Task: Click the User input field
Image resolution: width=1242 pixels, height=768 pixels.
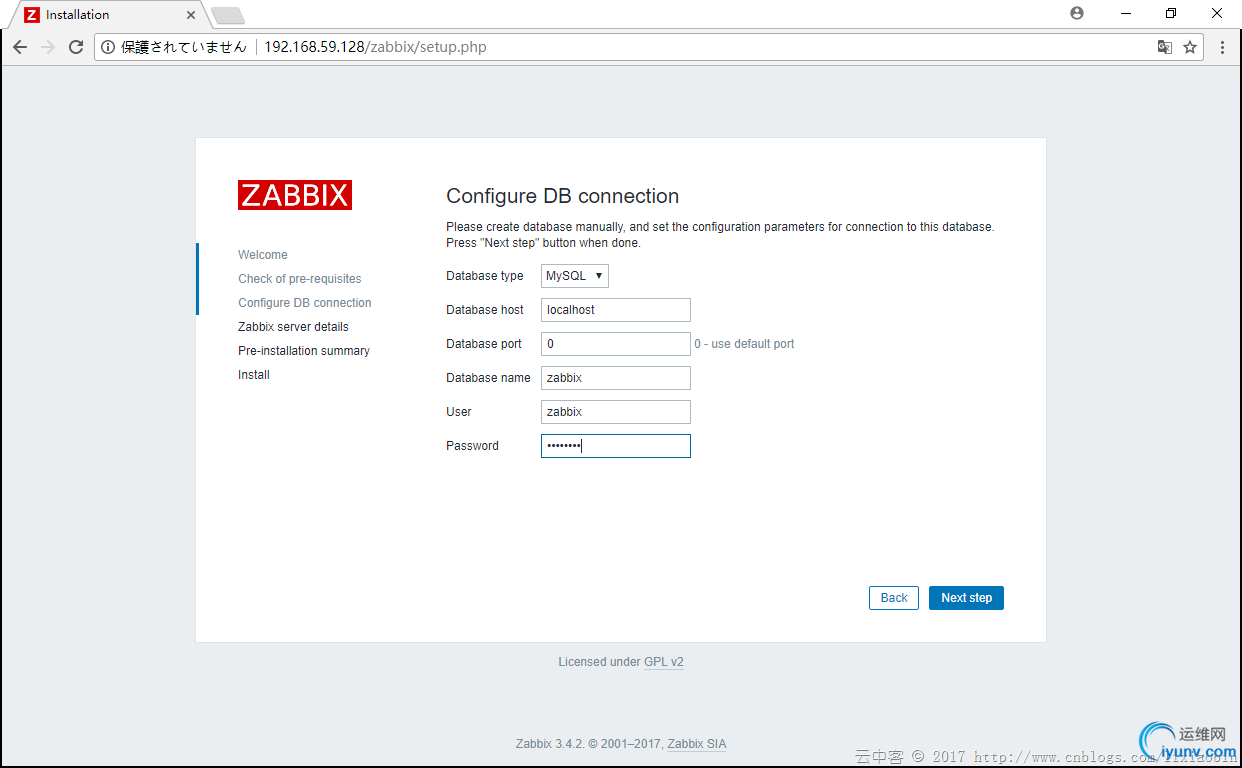Action: coord(616,412)
